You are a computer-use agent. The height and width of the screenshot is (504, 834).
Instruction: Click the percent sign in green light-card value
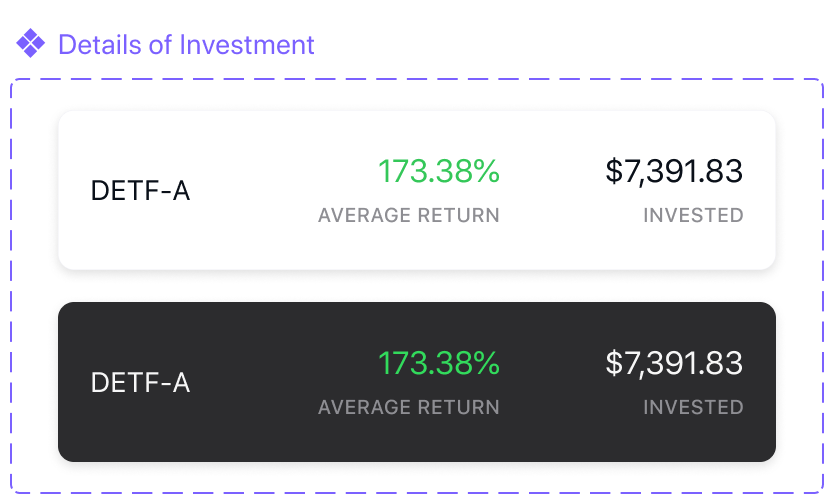[486, 171]
